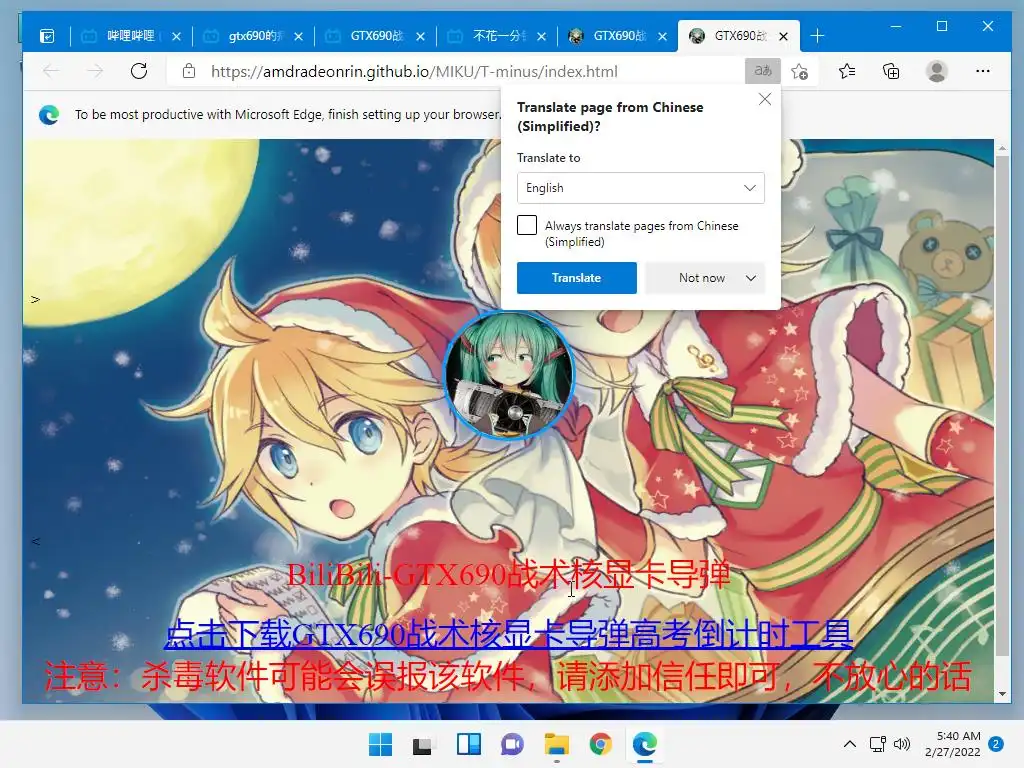Screen dimensions: 1024x768
Task: Open the Favorites list
Action: coord(847,71)
